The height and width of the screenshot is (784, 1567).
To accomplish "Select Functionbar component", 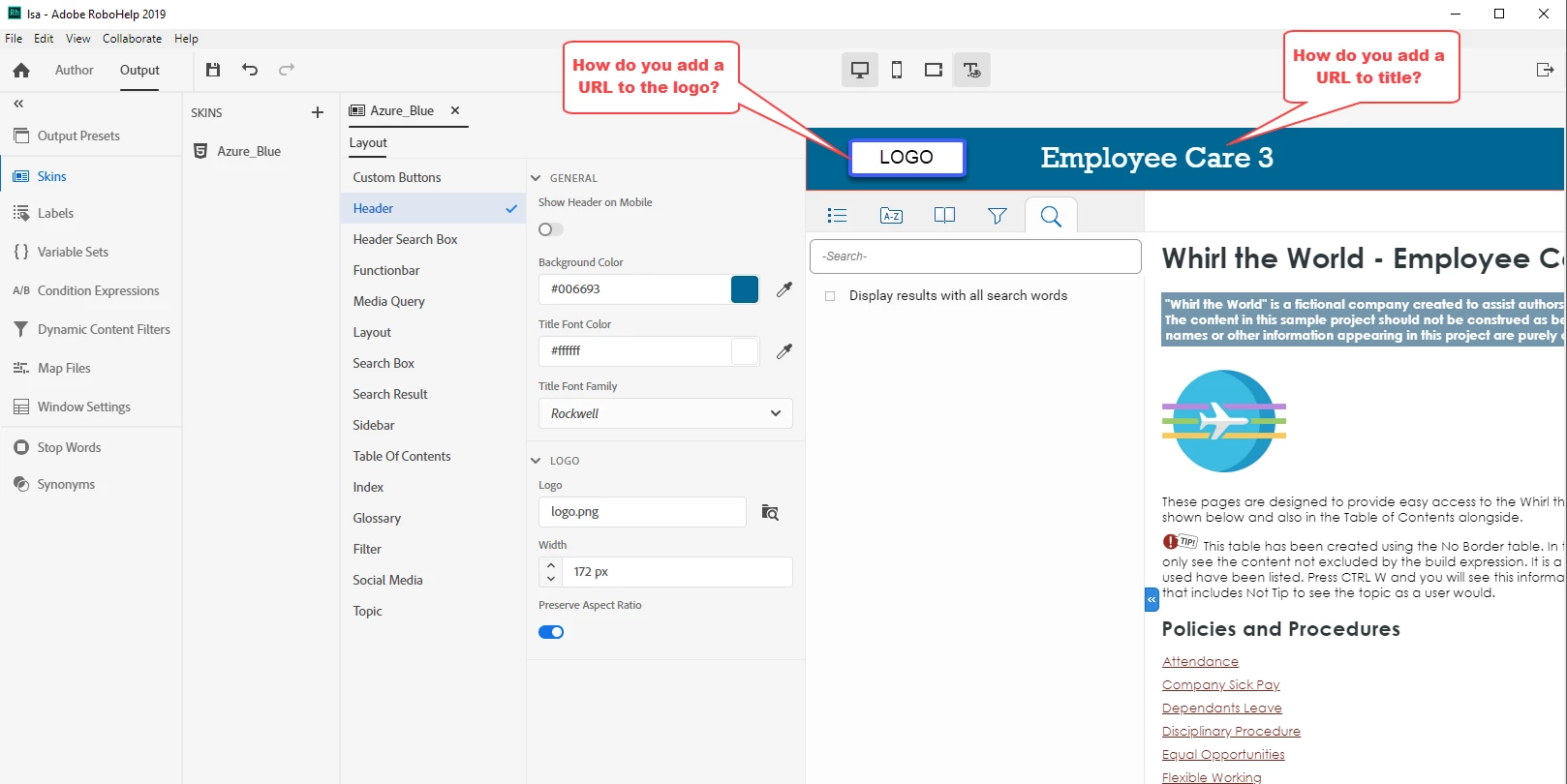I will pos(386,270).
